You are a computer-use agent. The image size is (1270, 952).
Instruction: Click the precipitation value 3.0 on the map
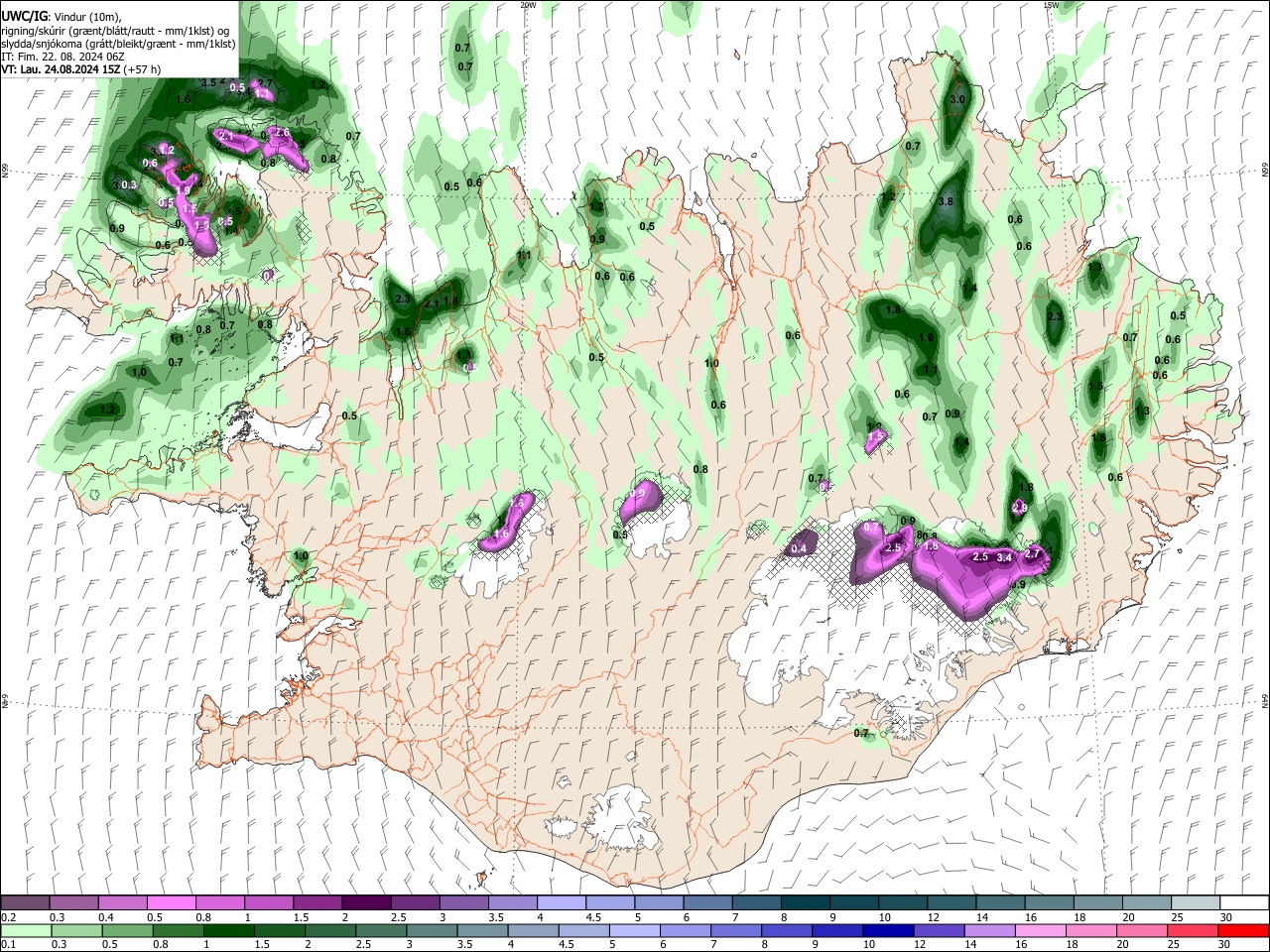957,100
